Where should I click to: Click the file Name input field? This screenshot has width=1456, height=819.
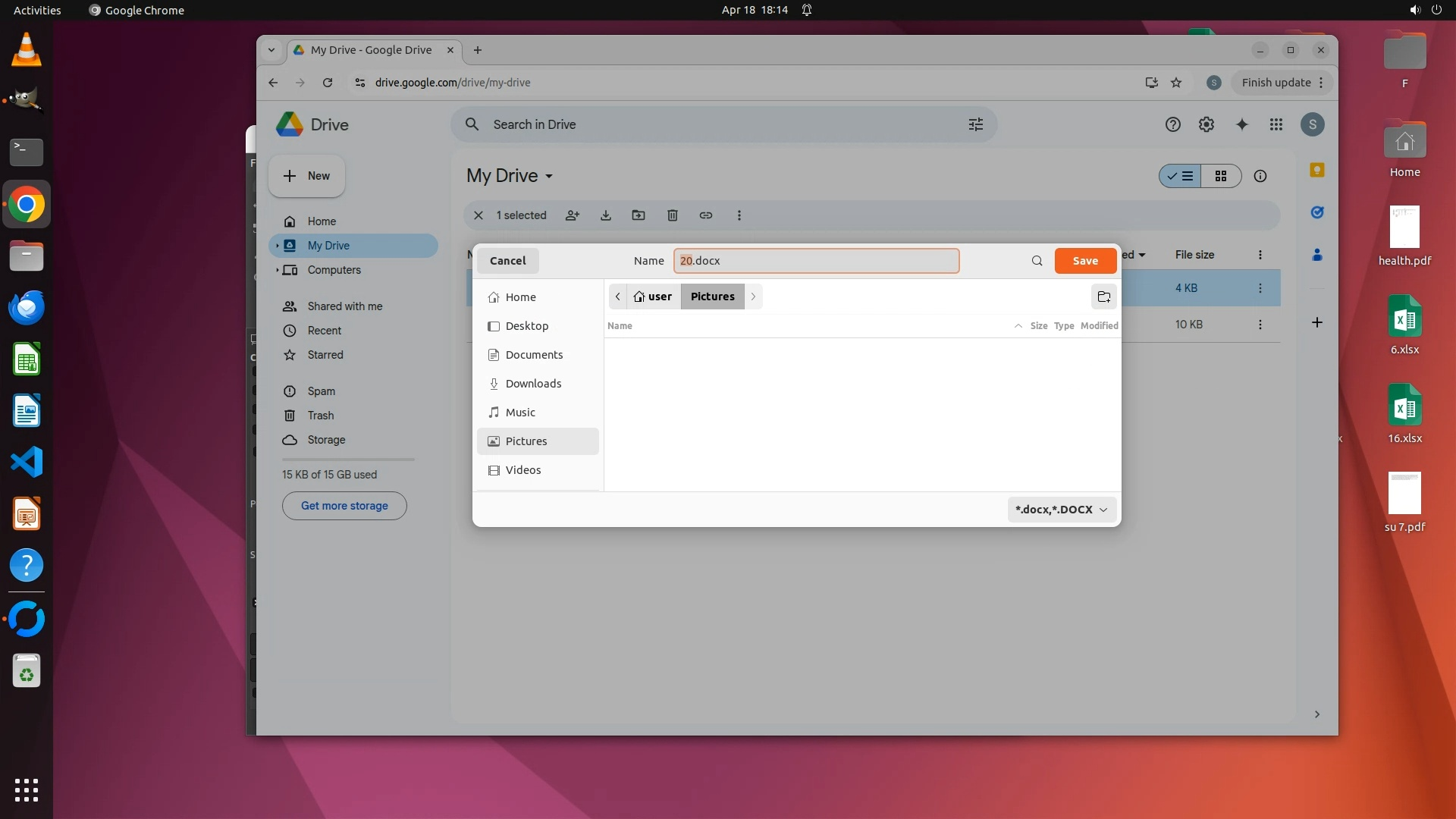816,261
